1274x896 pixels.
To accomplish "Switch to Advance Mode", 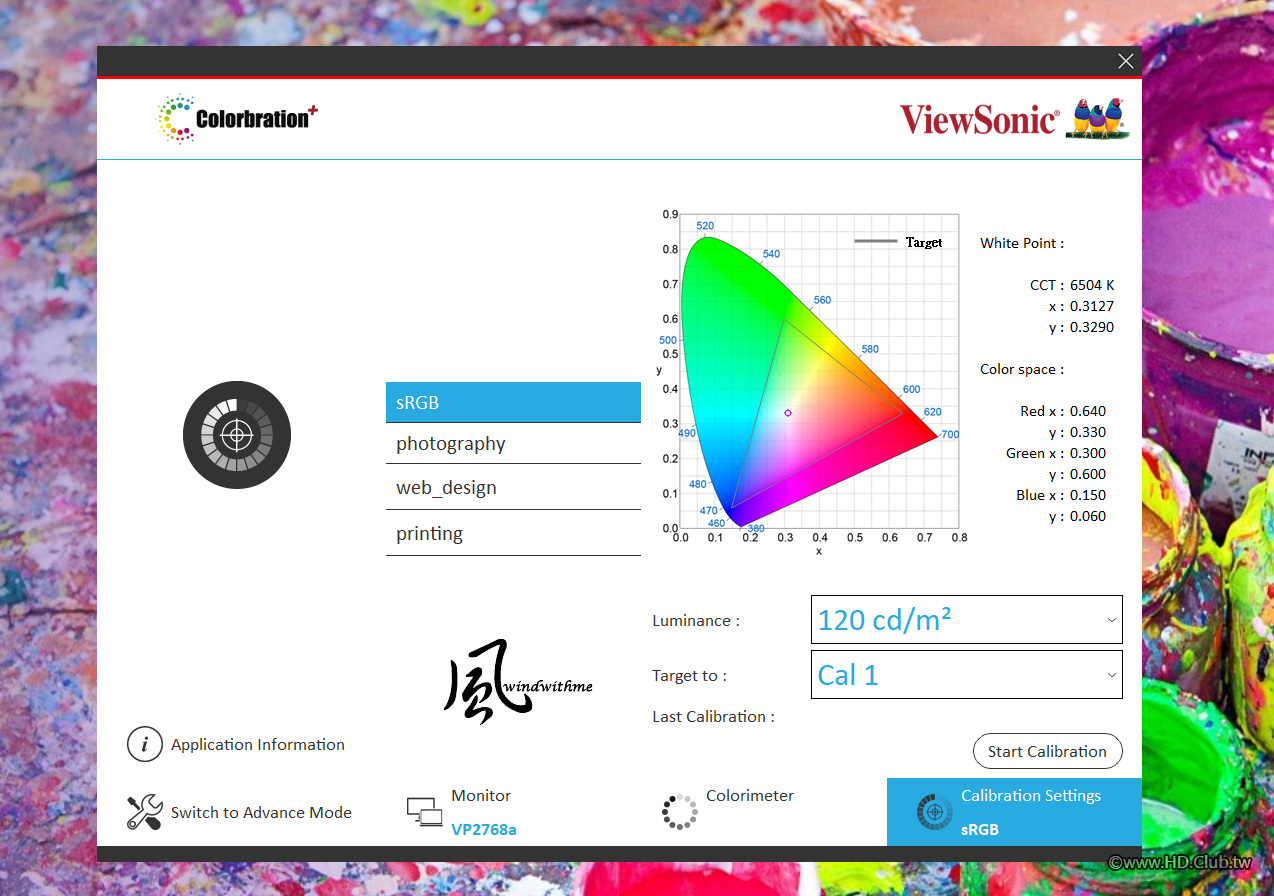I will 261,812.
